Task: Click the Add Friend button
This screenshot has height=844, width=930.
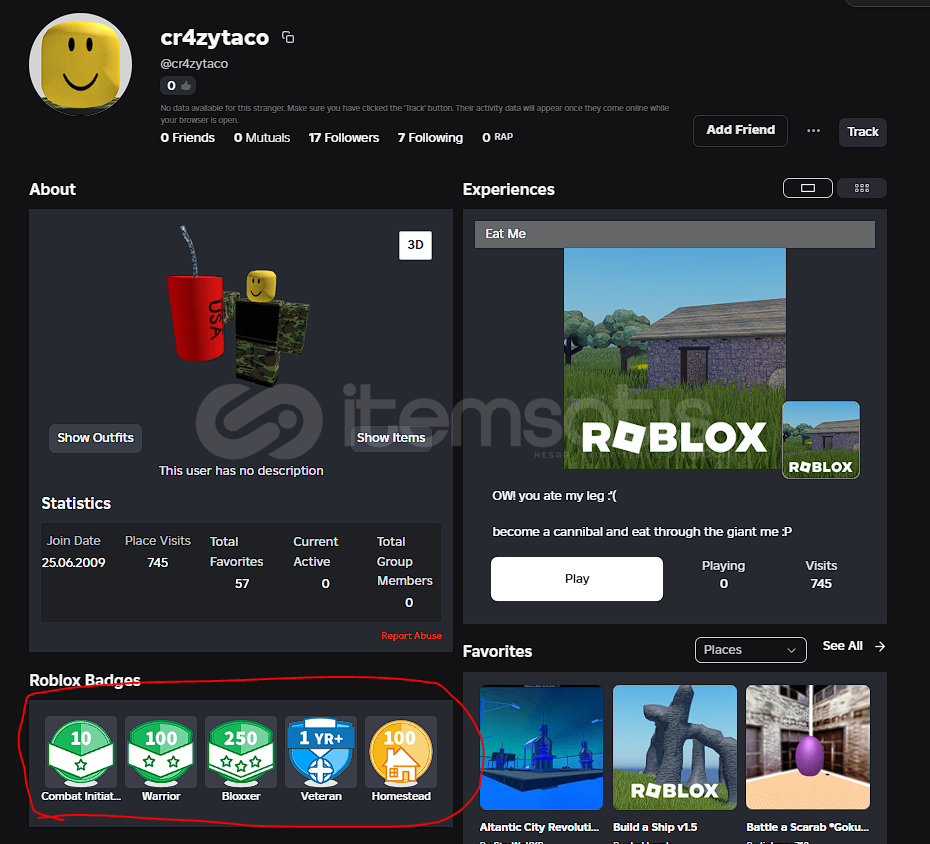Action: tap(740, 130)
